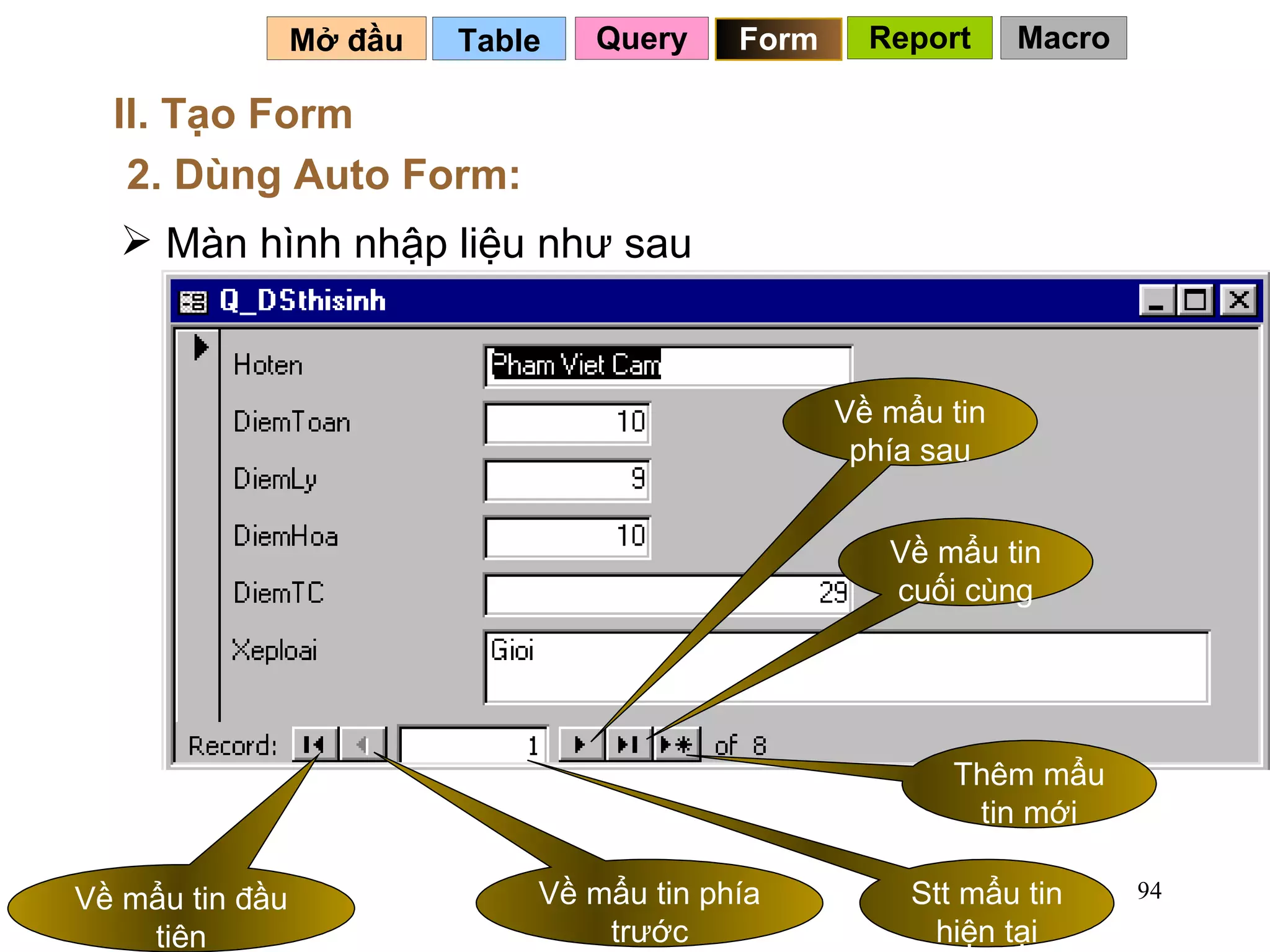
Task: Select the Form tab
Action: pyautogui.click(x=778, y=39)
